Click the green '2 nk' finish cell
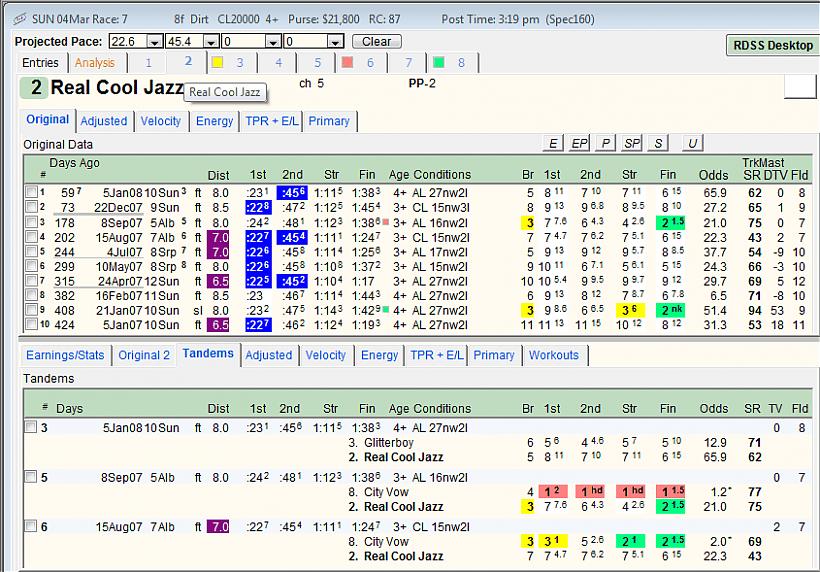 tap(671, 310)
